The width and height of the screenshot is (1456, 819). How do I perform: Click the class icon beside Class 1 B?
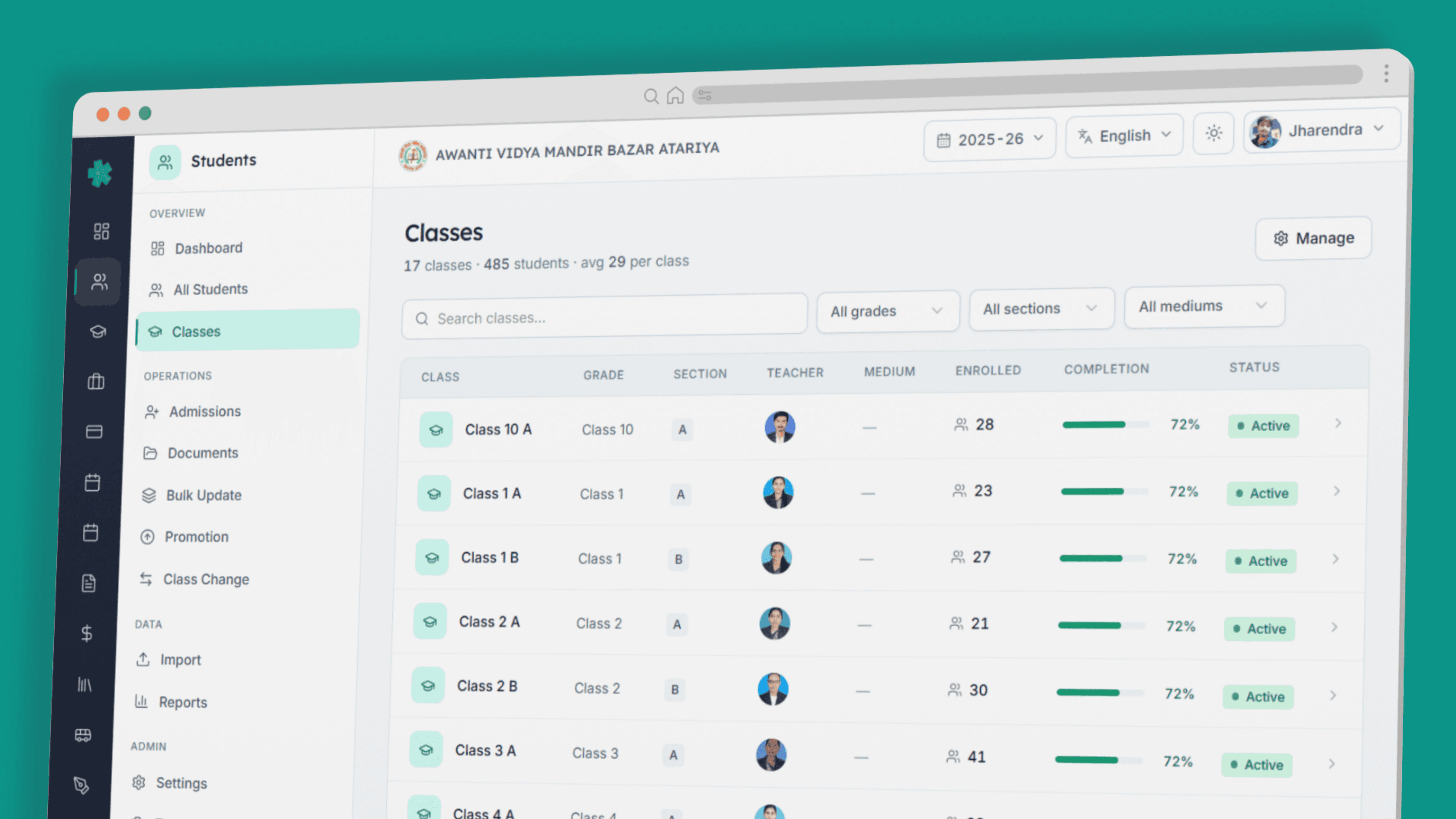tap(432, 558)
